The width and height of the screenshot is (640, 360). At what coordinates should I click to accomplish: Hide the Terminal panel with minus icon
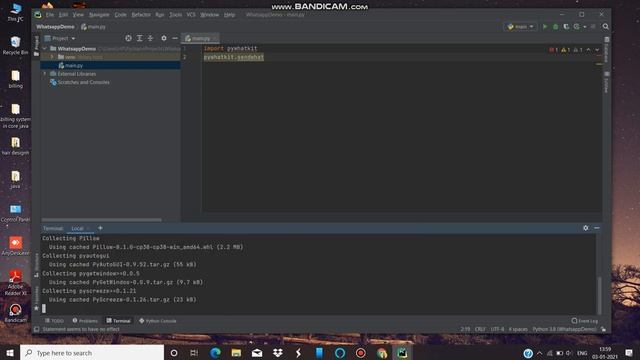[597, 228]
